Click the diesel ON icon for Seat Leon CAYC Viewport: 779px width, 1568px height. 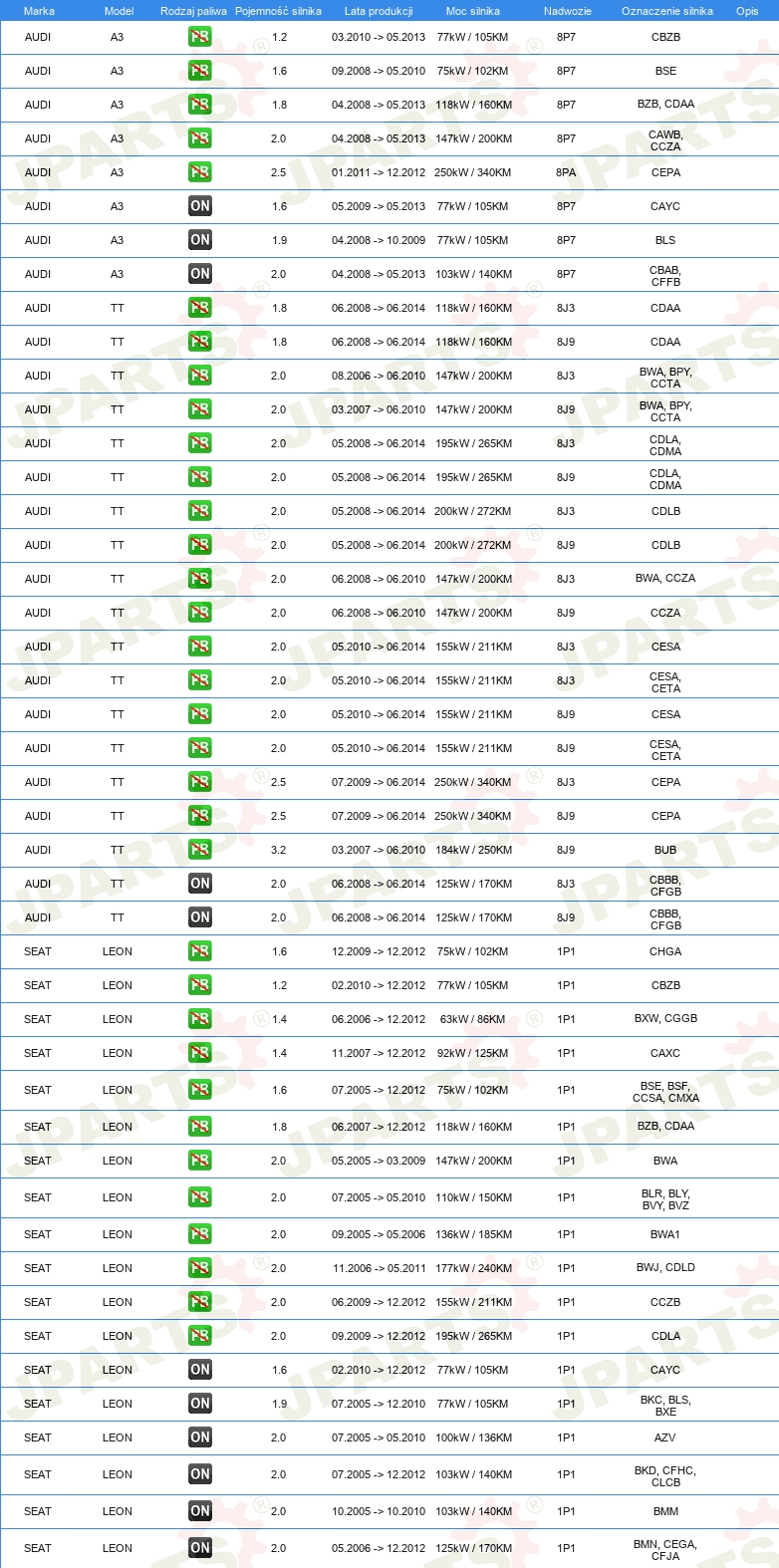(200, 1370)
